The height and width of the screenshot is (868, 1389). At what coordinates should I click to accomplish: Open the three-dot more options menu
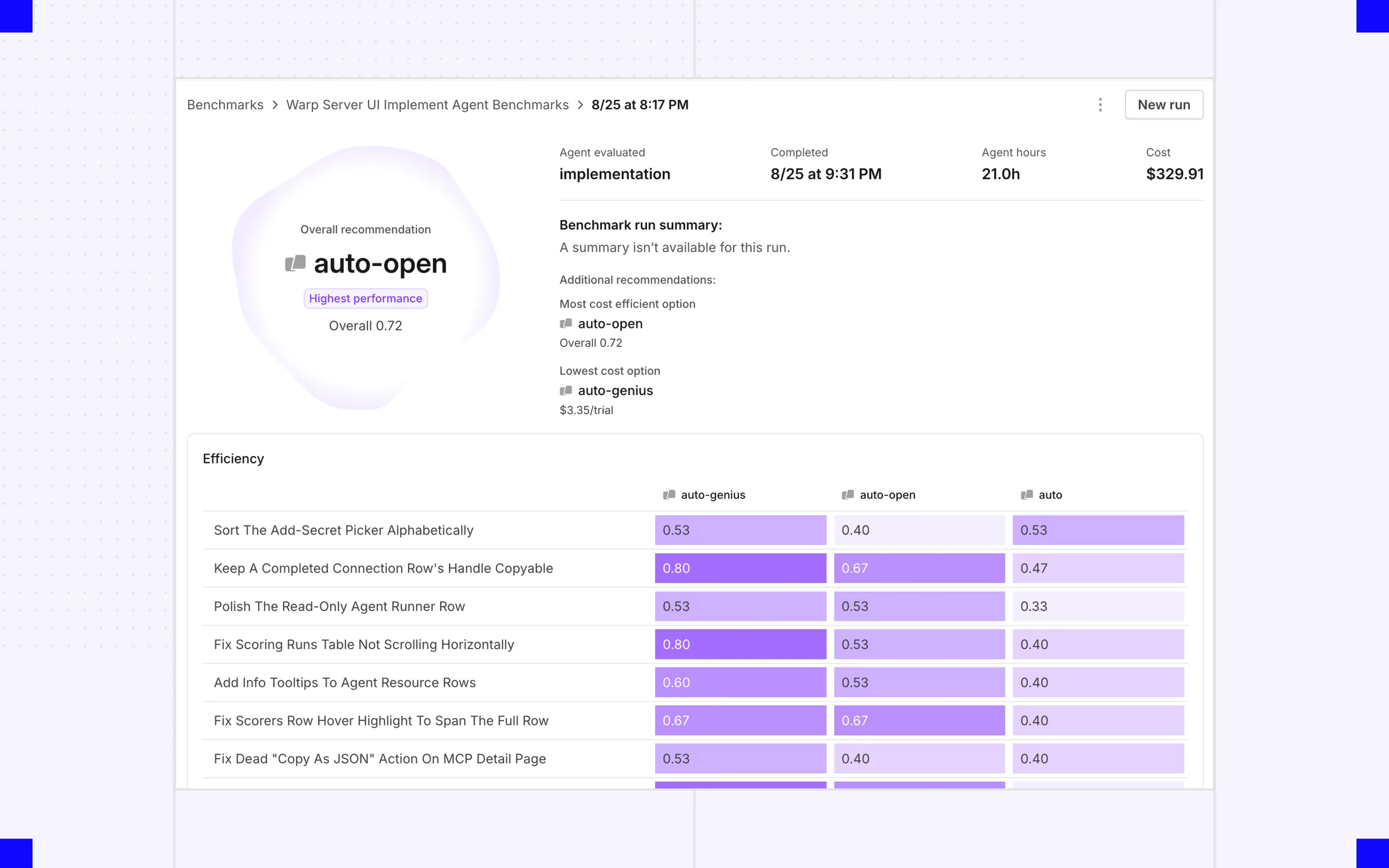click(x=1100, y=105)
